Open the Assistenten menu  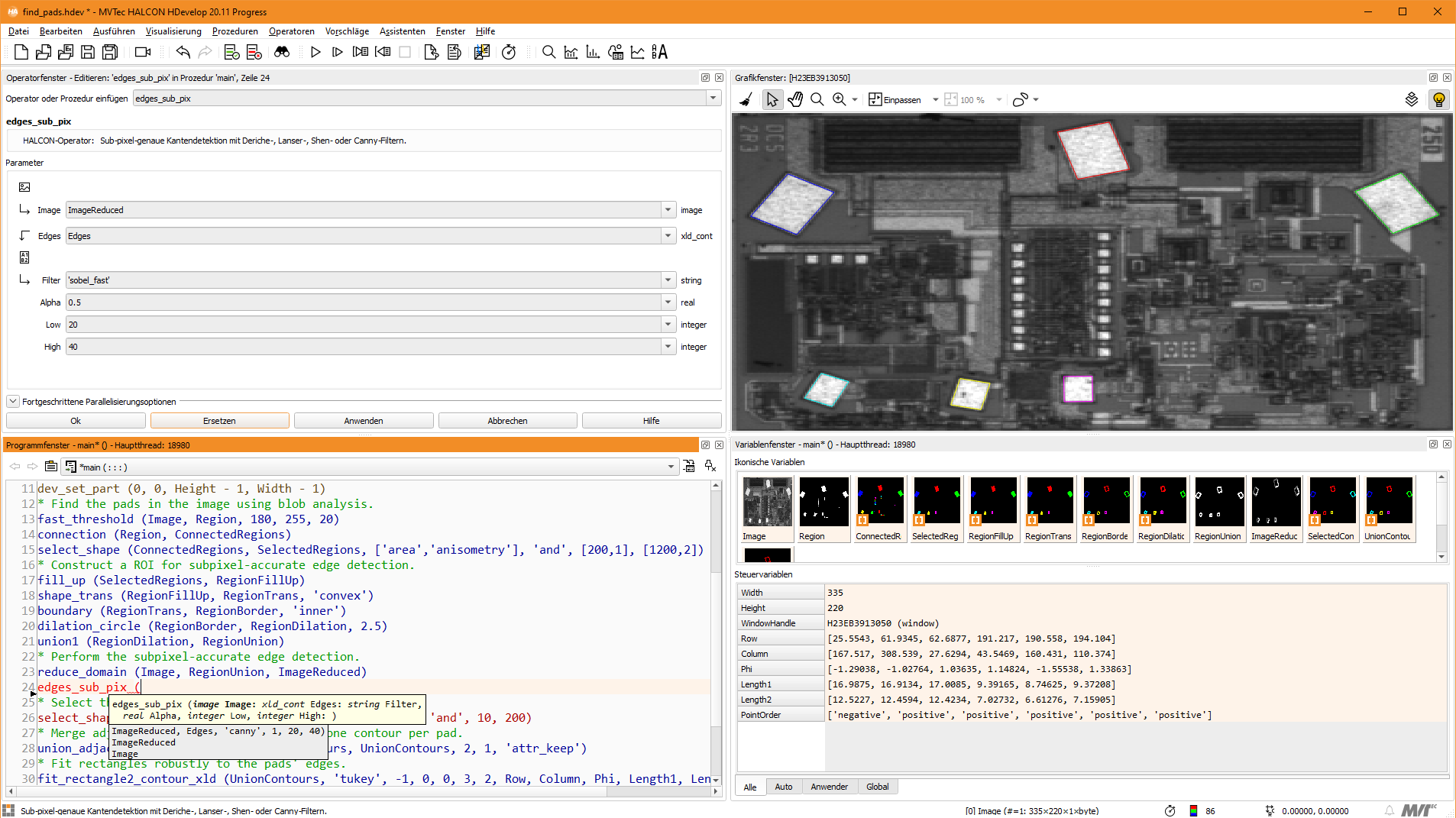click(403, 31)
